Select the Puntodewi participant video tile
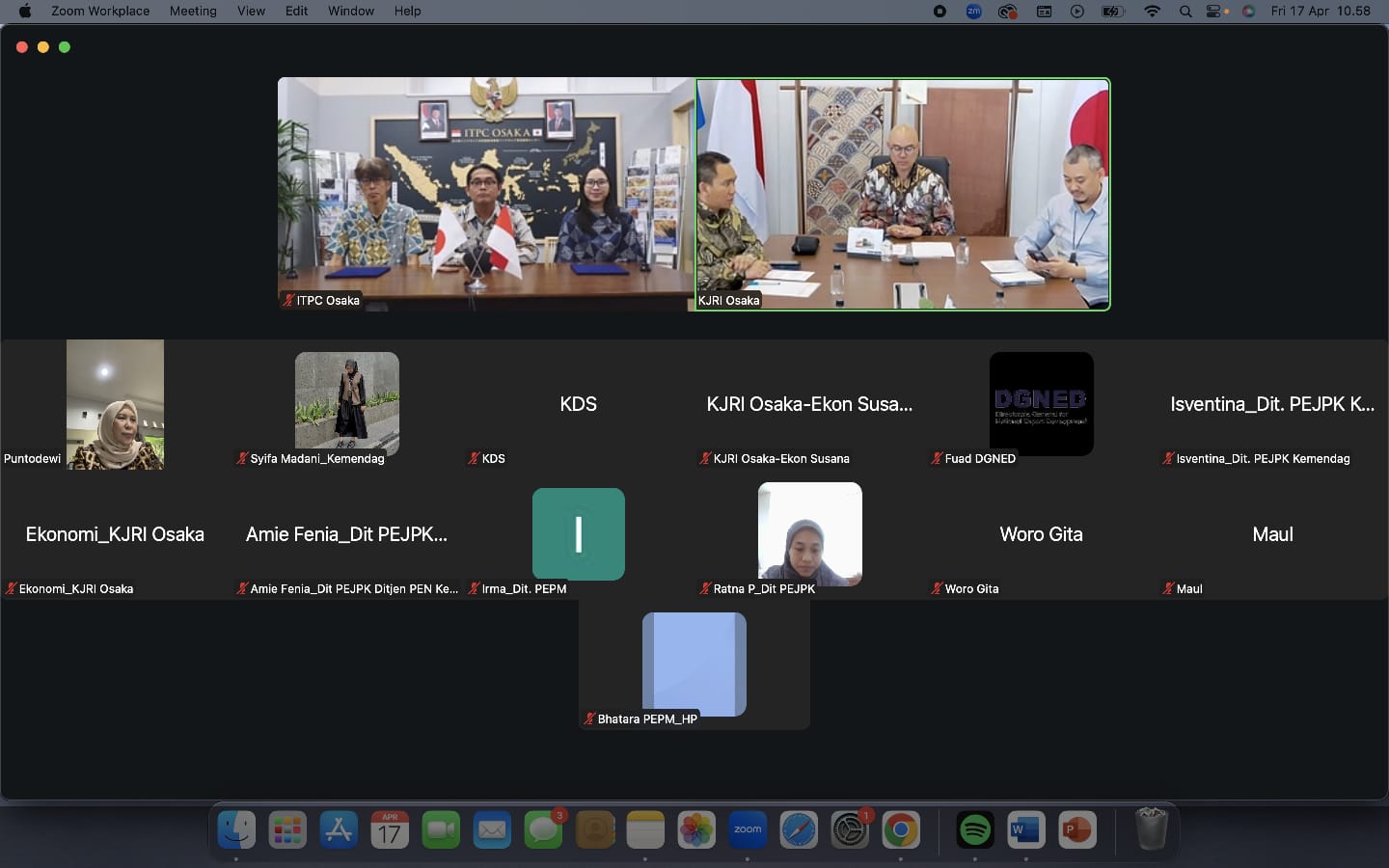 click(x=115, y=404)
